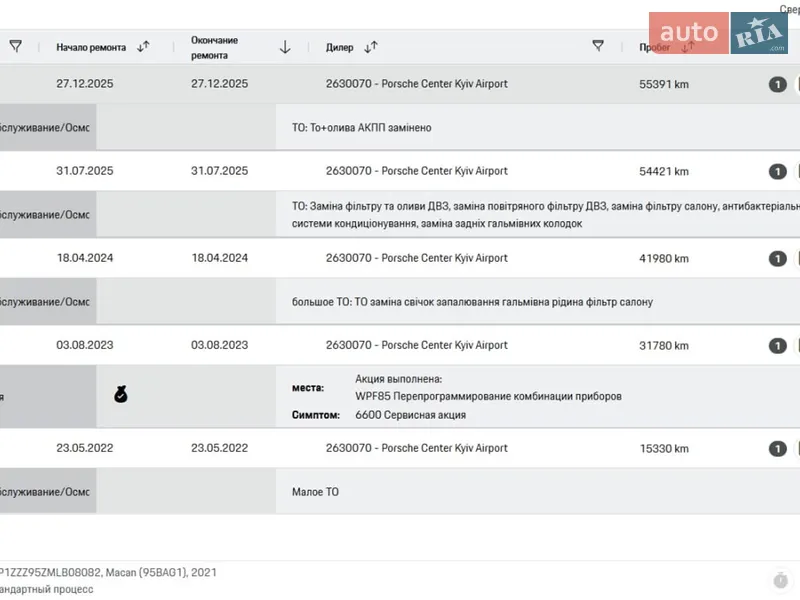Sort by Пробег column arrows

(687, 47)
